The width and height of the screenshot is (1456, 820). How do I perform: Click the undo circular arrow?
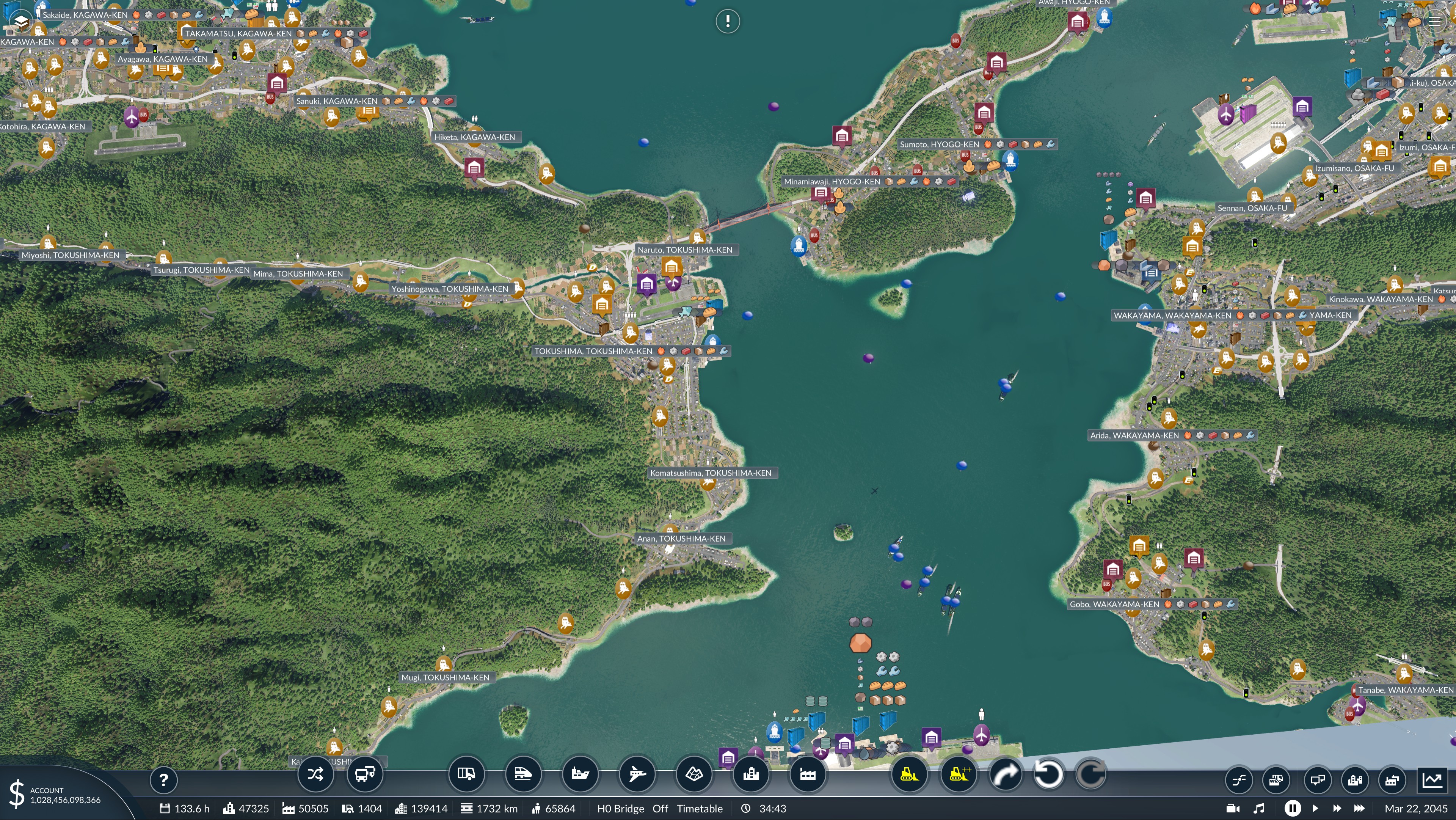click(x=1048, y=774)
